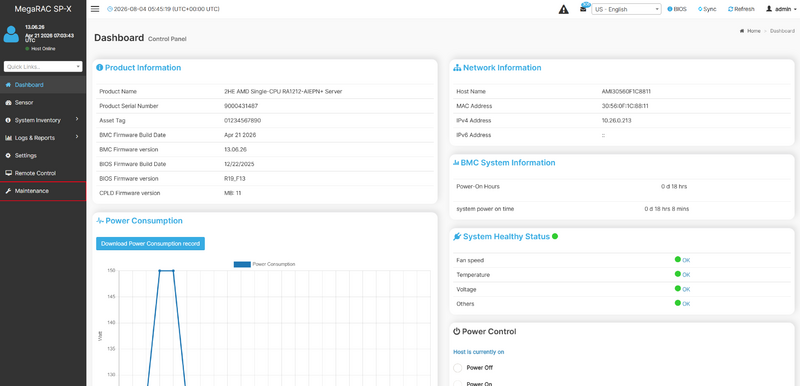
Task: Click the Logs & Reports chart icon
Action: click(x=8, y=138)
